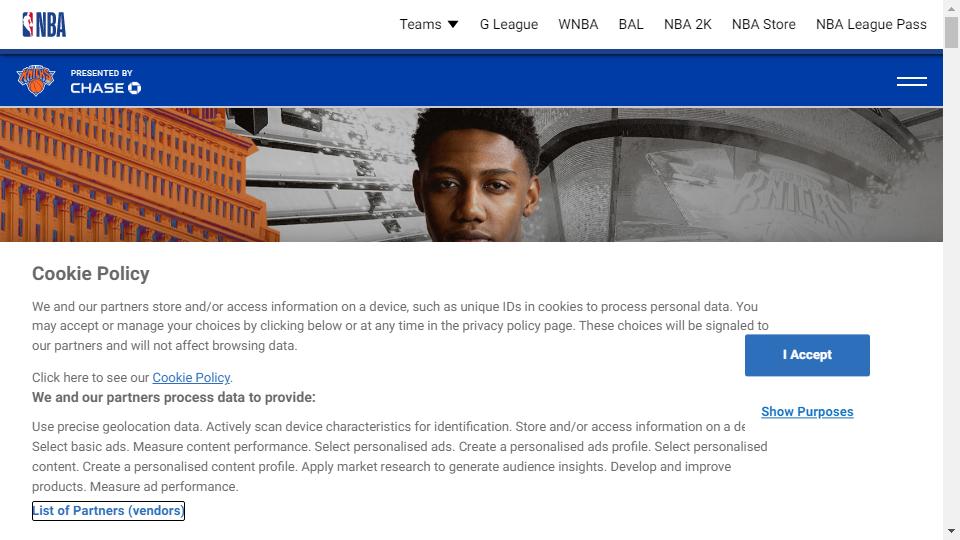The height and width of the screenshot is (540, 960).
Task: Click the vertical scrollbar thumb
Action: [951, 32]
